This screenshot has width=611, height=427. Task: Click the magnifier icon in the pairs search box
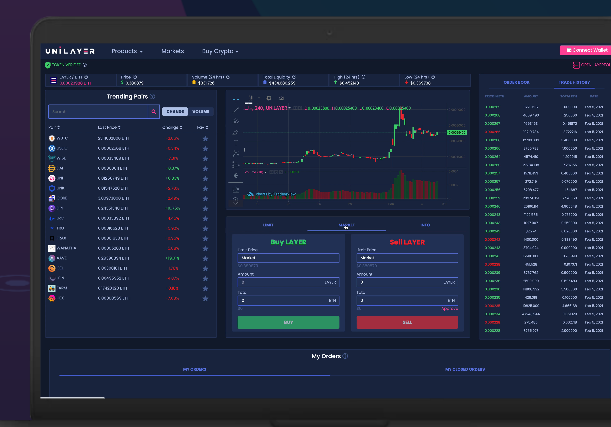[153, 112]
